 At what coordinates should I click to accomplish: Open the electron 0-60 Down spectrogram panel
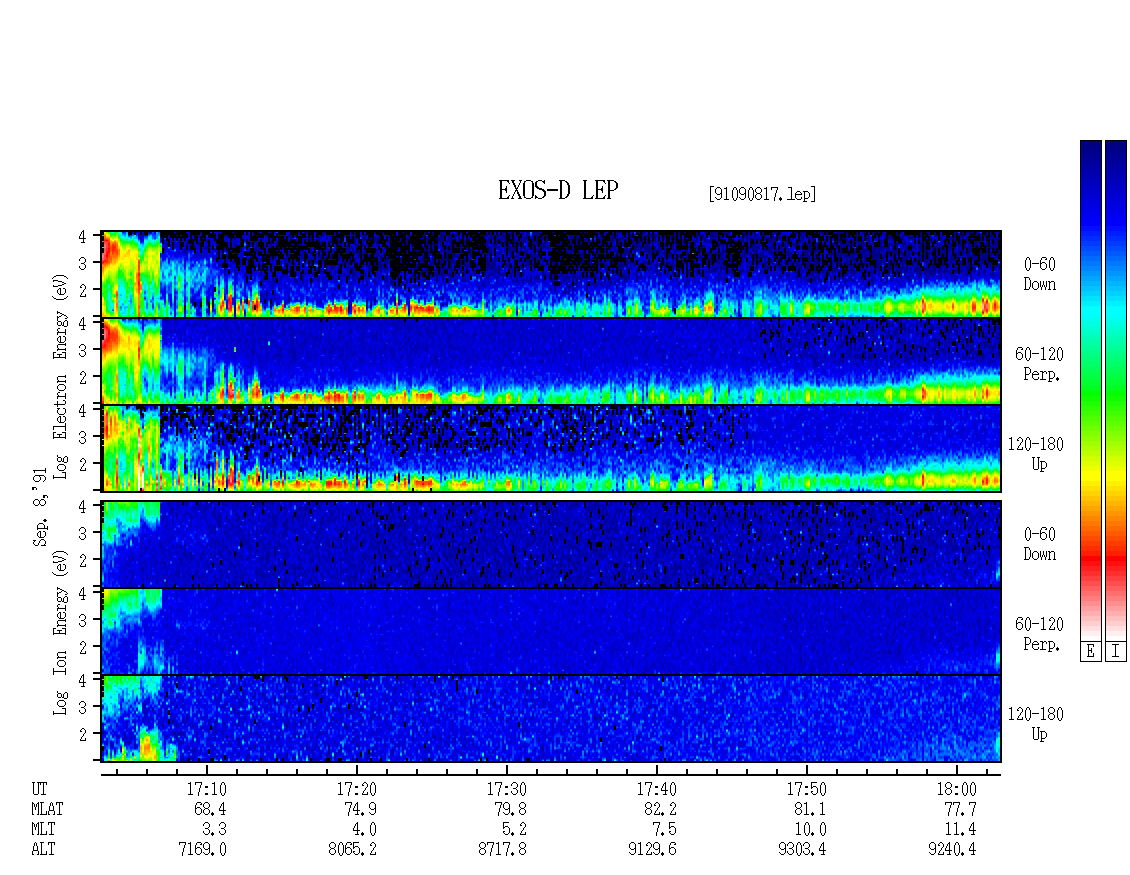click(x=551, y=274)
